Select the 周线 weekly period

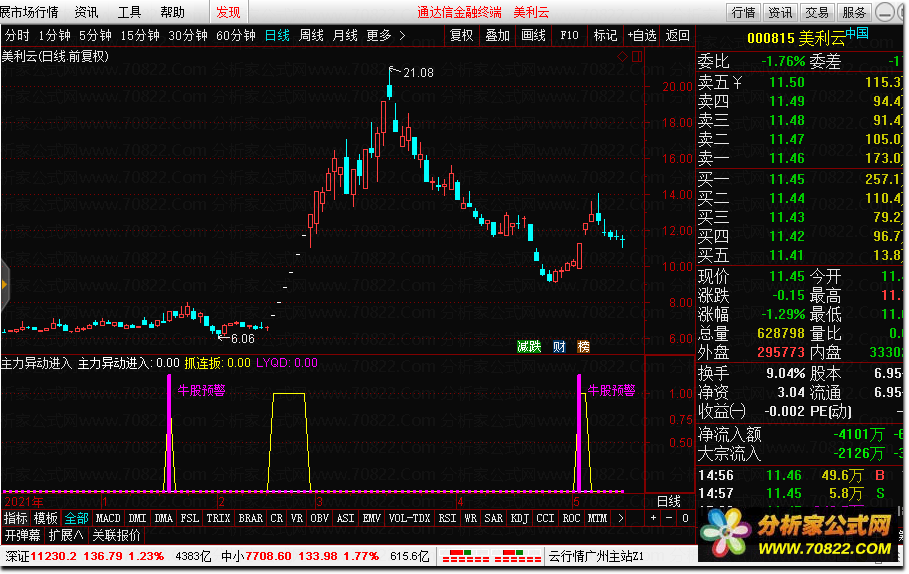(x=311, y=35)
